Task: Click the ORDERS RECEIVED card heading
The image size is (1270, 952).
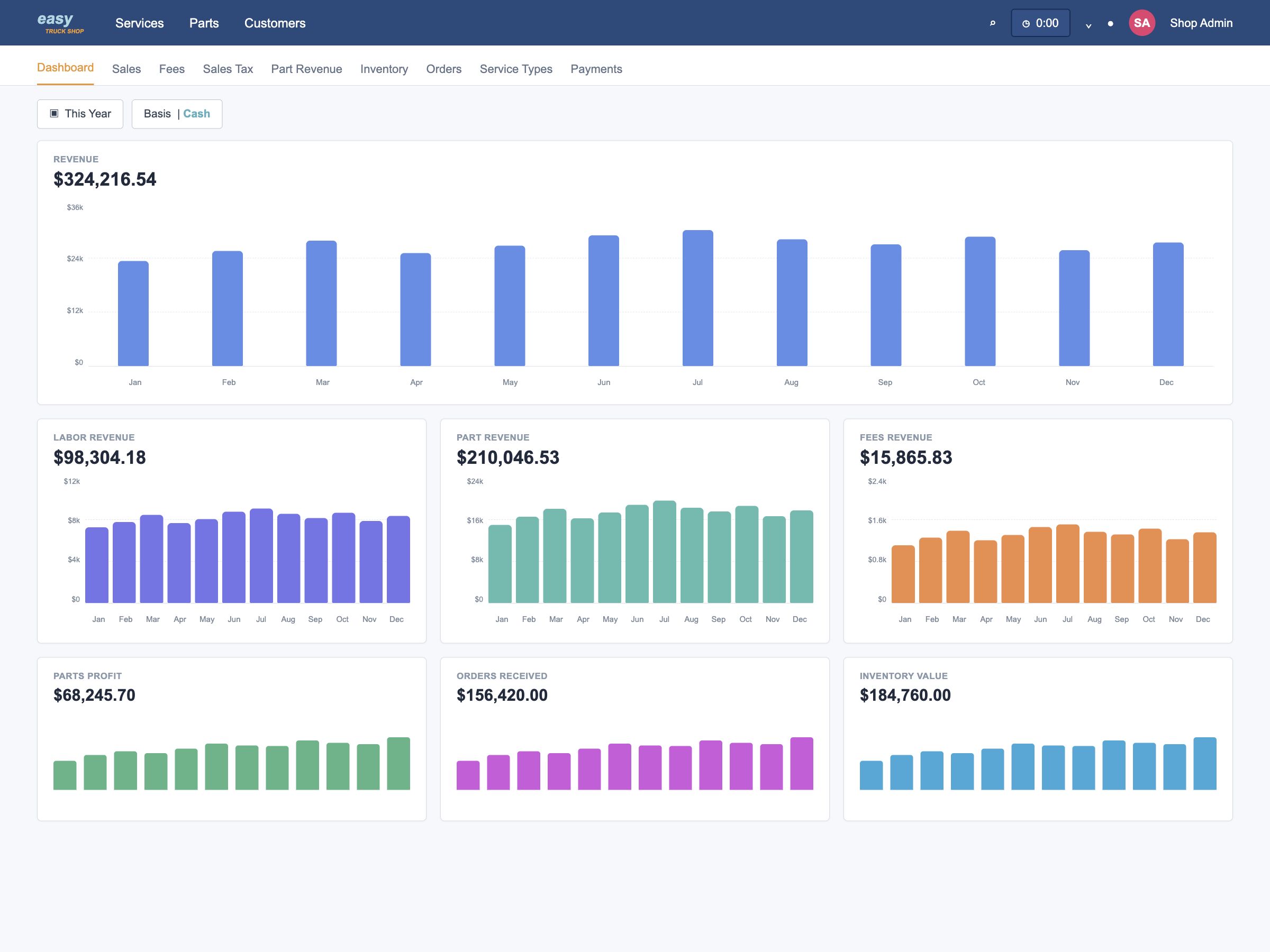Action: pyautogui.click(x=502, y=676)
